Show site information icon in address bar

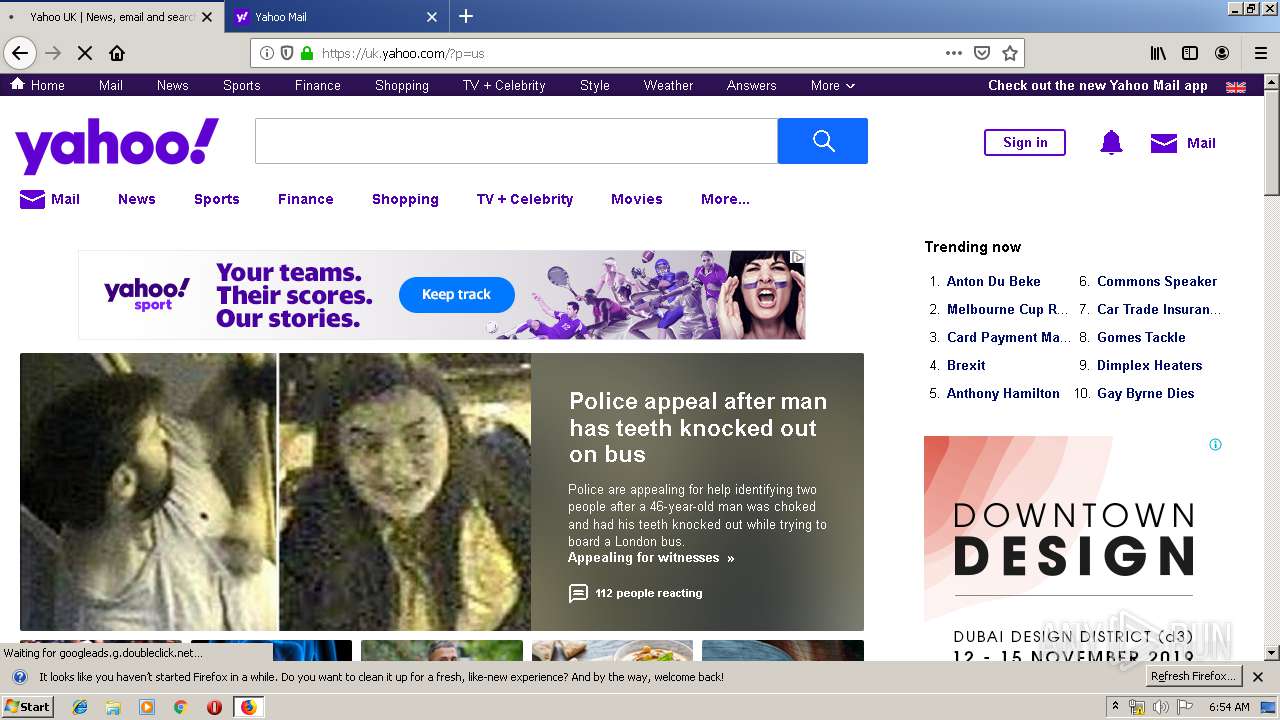[267, 53]
